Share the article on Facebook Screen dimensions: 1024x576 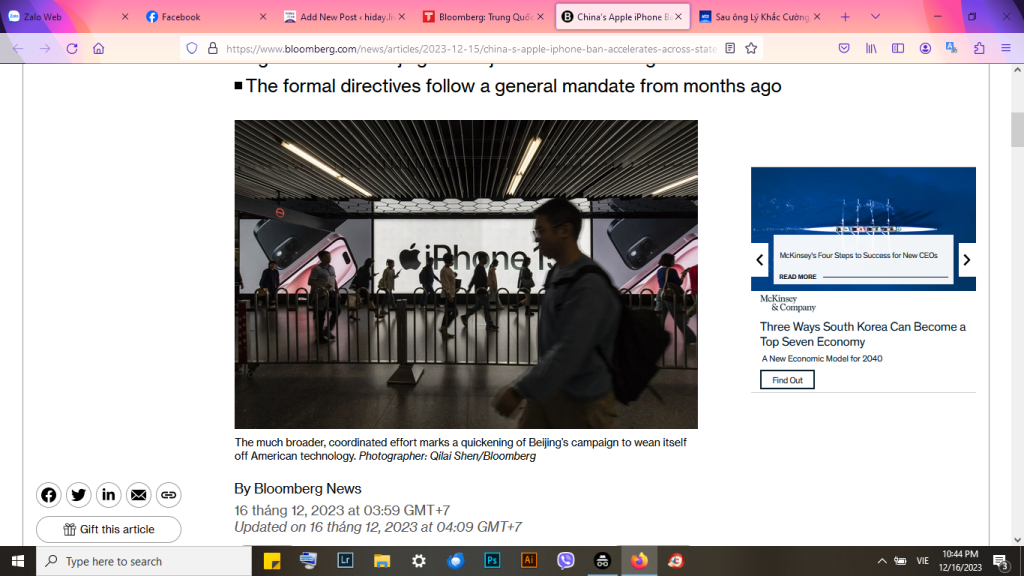49,495
